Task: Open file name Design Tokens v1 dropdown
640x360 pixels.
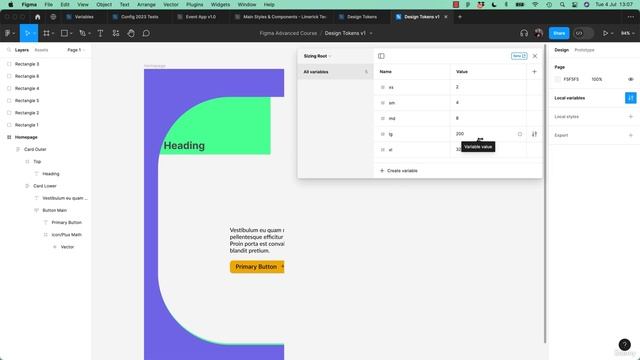Action: [371, 33]
